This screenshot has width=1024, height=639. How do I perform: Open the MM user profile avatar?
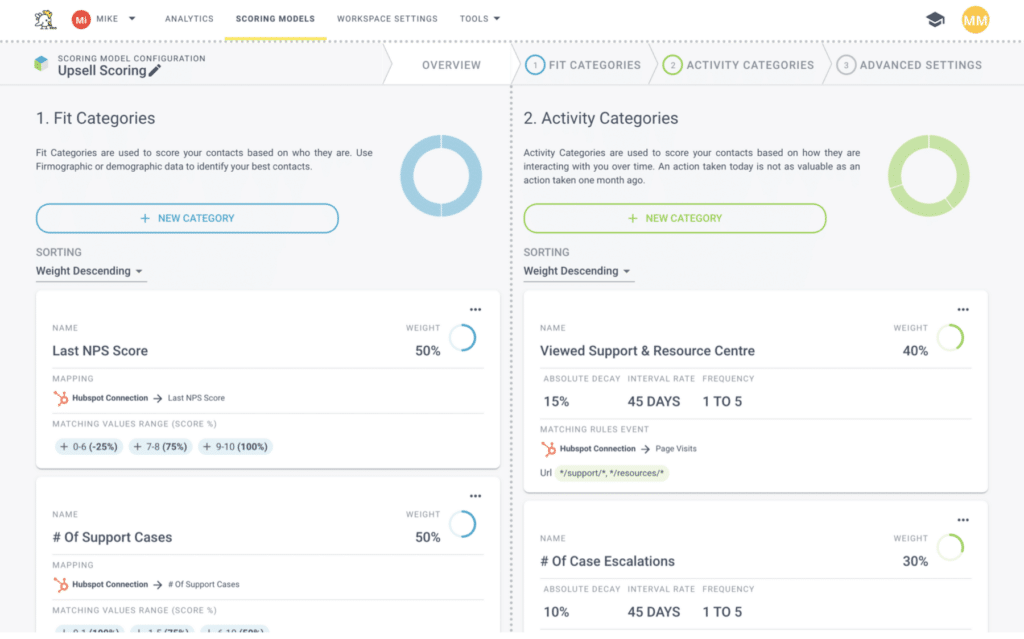[x=975, y=20]
